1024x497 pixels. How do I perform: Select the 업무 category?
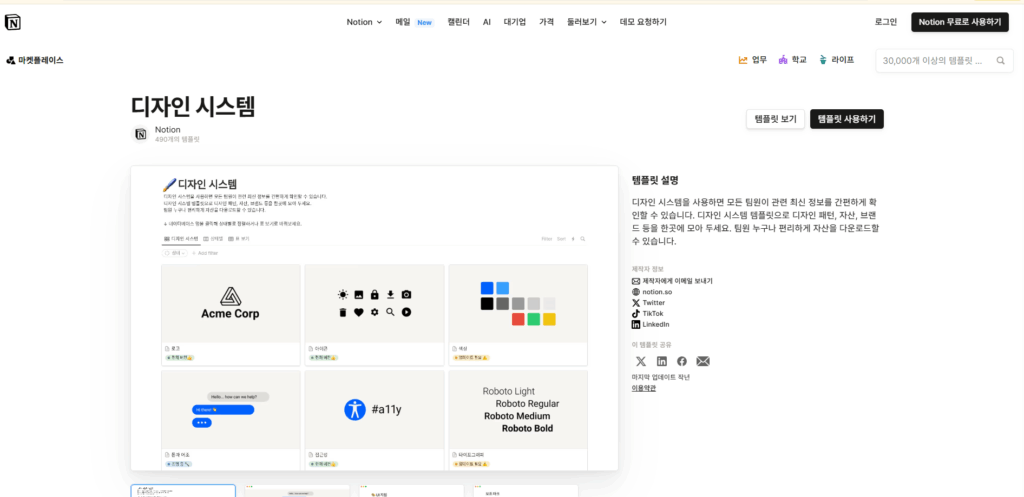pyautogui.click(x=752, y=60)
